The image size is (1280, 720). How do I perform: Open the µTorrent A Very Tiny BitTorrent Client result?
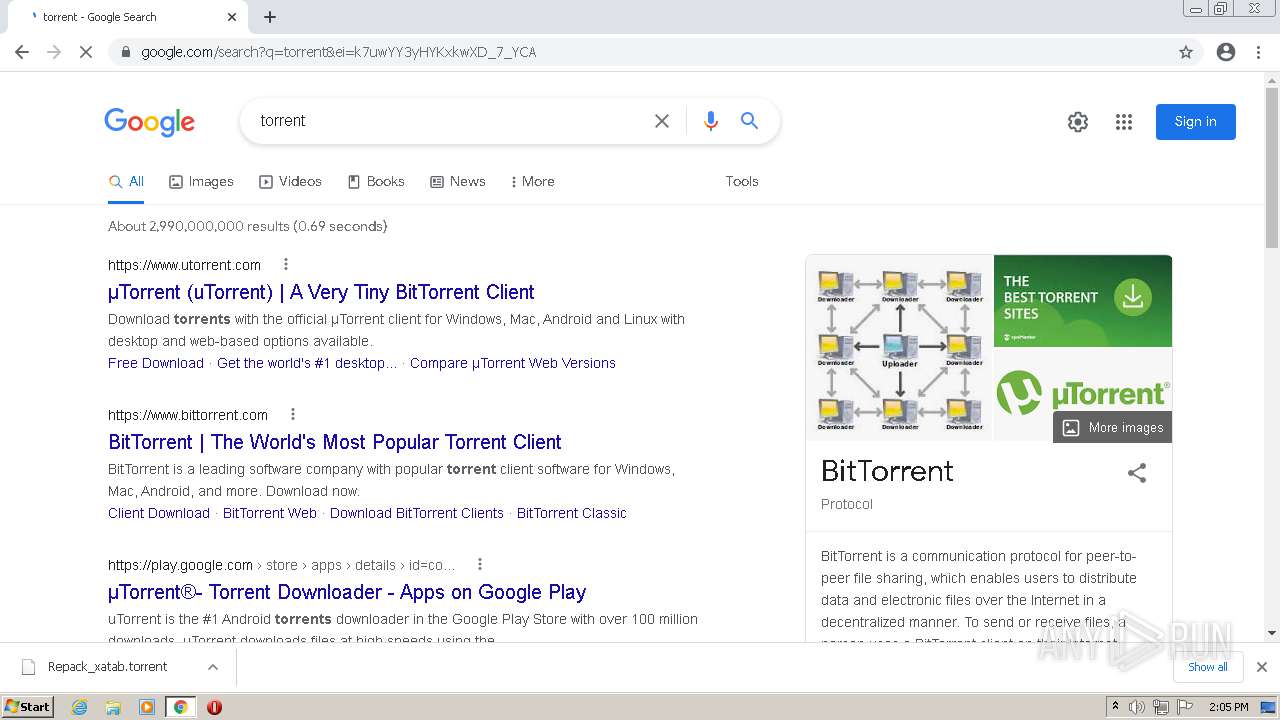click(321, 292)
